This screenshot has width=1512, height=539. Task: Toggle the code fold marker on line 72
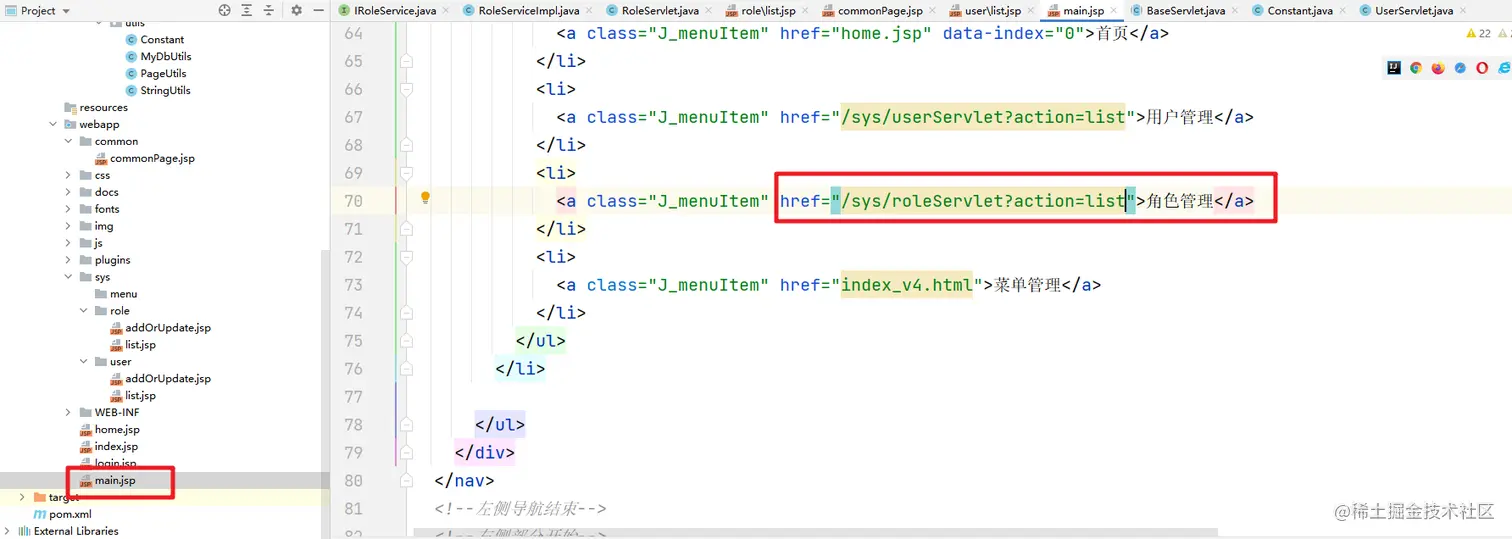(x=406, y=257)
